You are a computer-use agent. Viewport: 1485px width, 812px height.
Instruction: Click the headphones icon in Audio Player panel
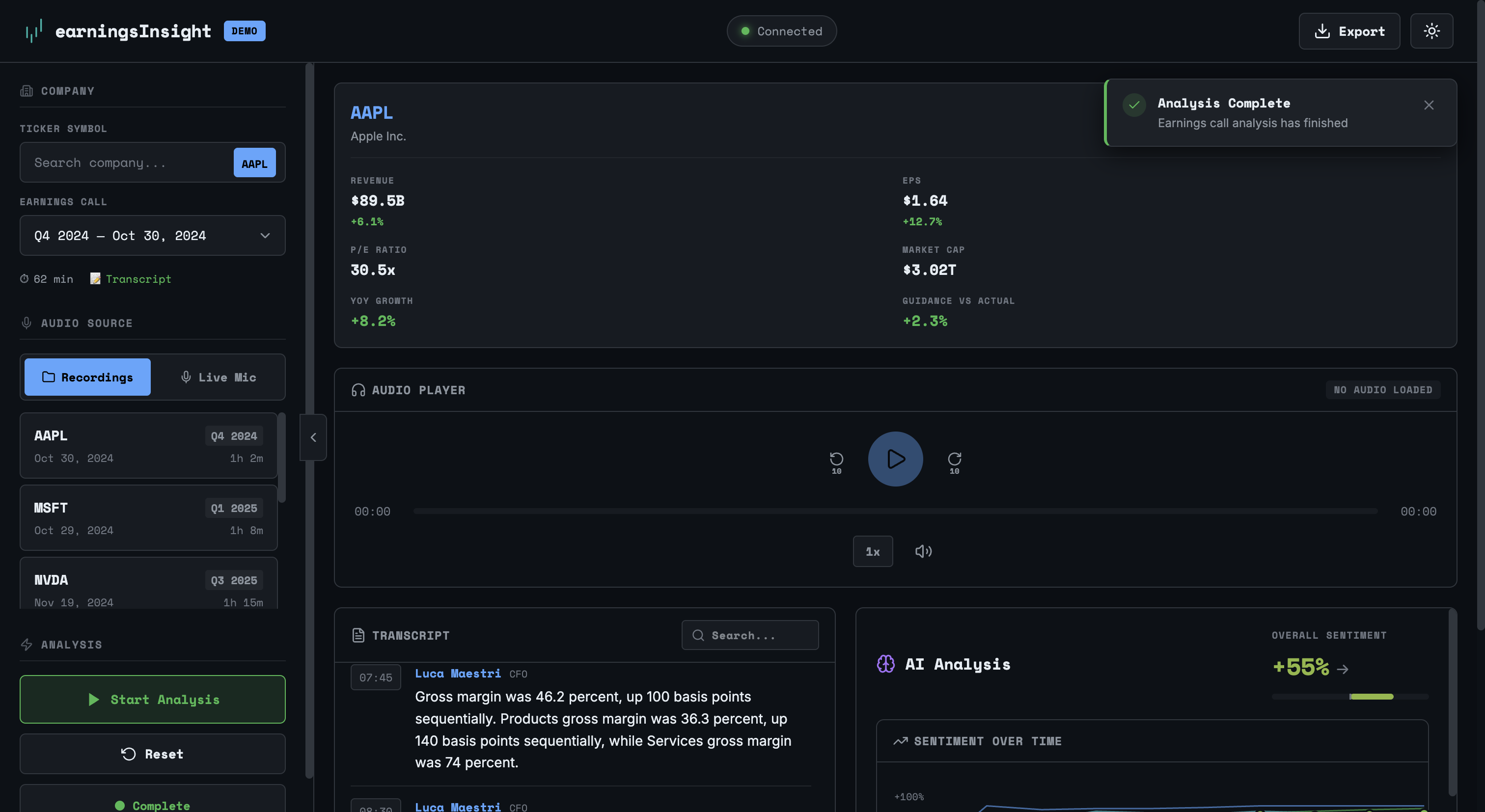click(358, 390)
